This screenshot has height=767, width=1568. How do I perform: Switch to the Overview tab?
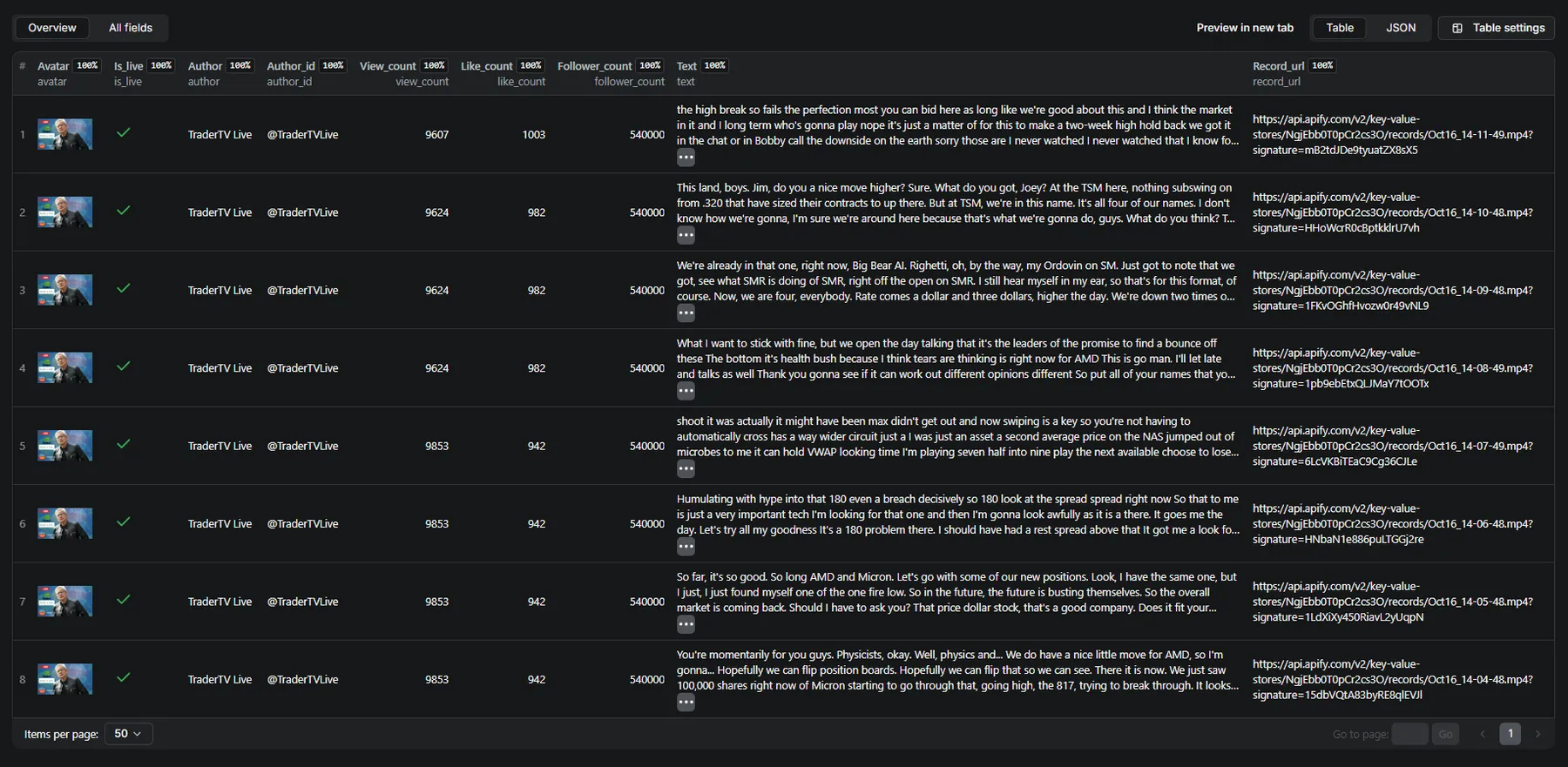tap(52, 28)
